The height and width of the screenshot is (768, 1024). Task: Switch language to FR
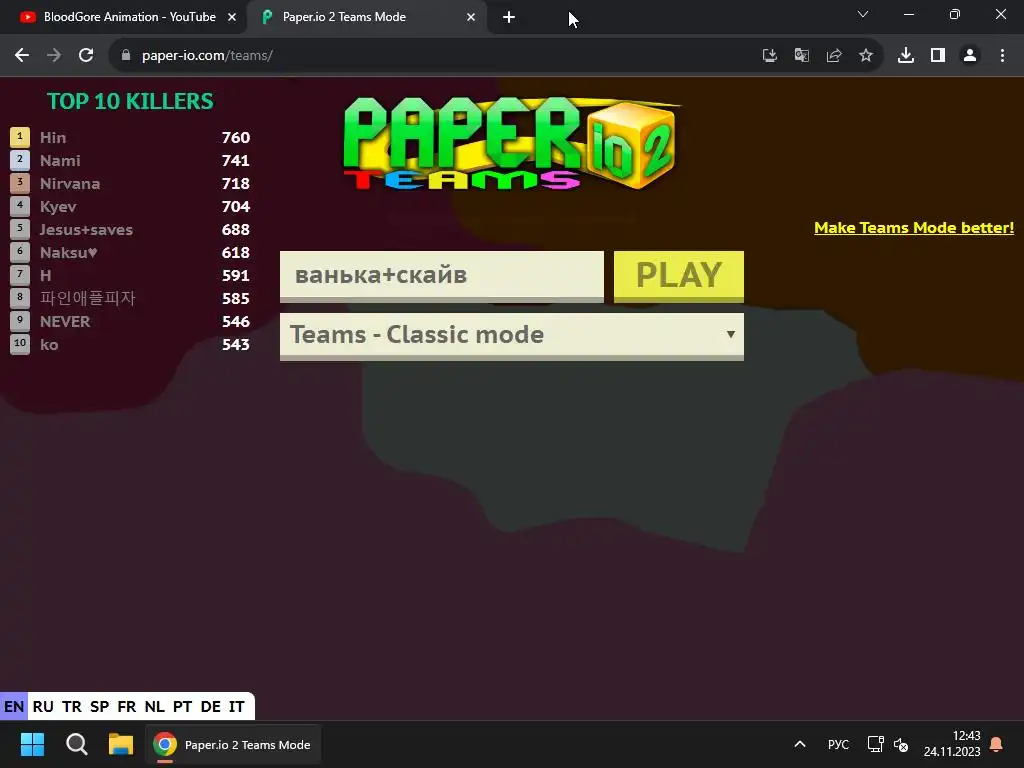[x=127, y=707]
